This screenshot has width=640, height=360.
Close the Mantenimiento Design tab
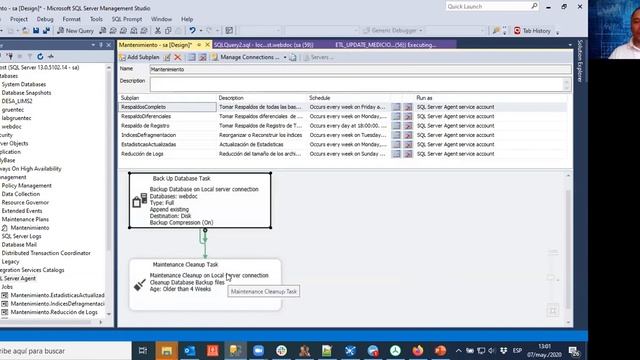point(207,44)
